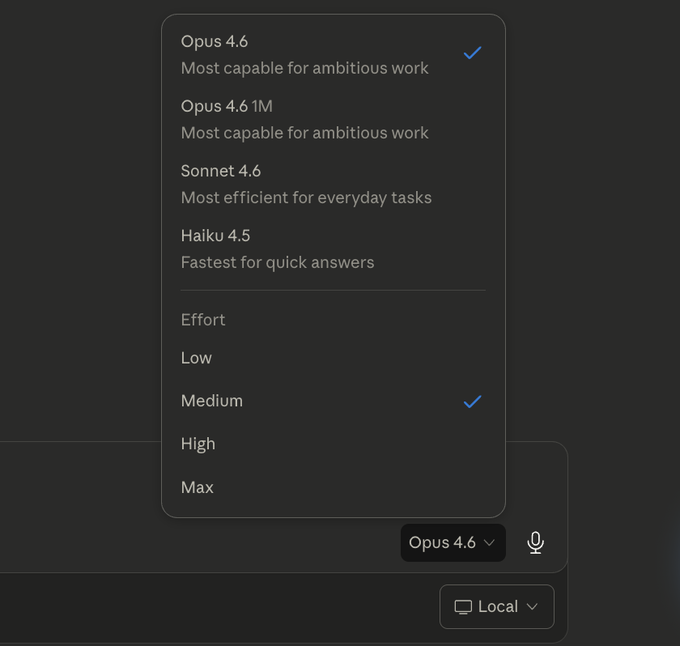The image size is (680, 646).
Task: Collapse the Opus 4.6 model selector button
Action: (x=452, y=543)
